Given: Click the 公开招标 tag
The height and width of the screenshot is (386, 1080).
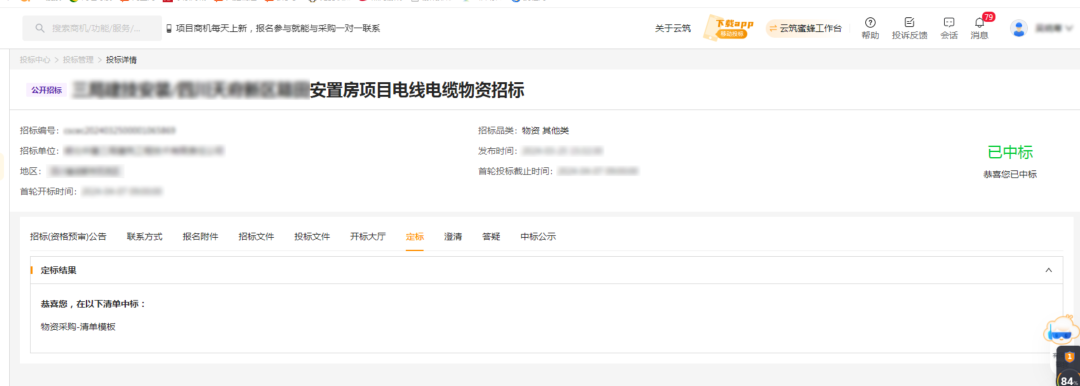Looking at the screenshot, I should 46,90.
